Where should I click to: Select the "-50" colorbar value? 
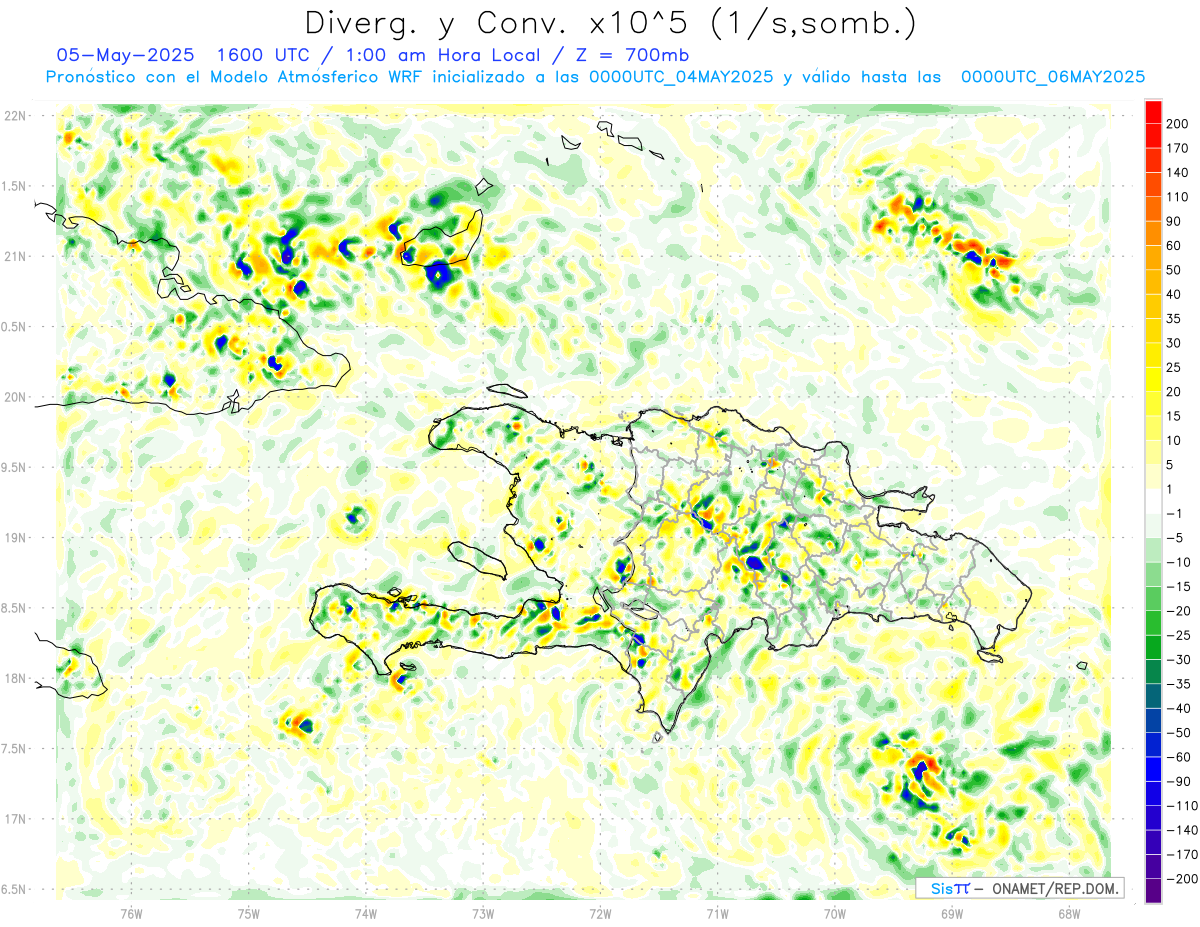pos(1178,733)
